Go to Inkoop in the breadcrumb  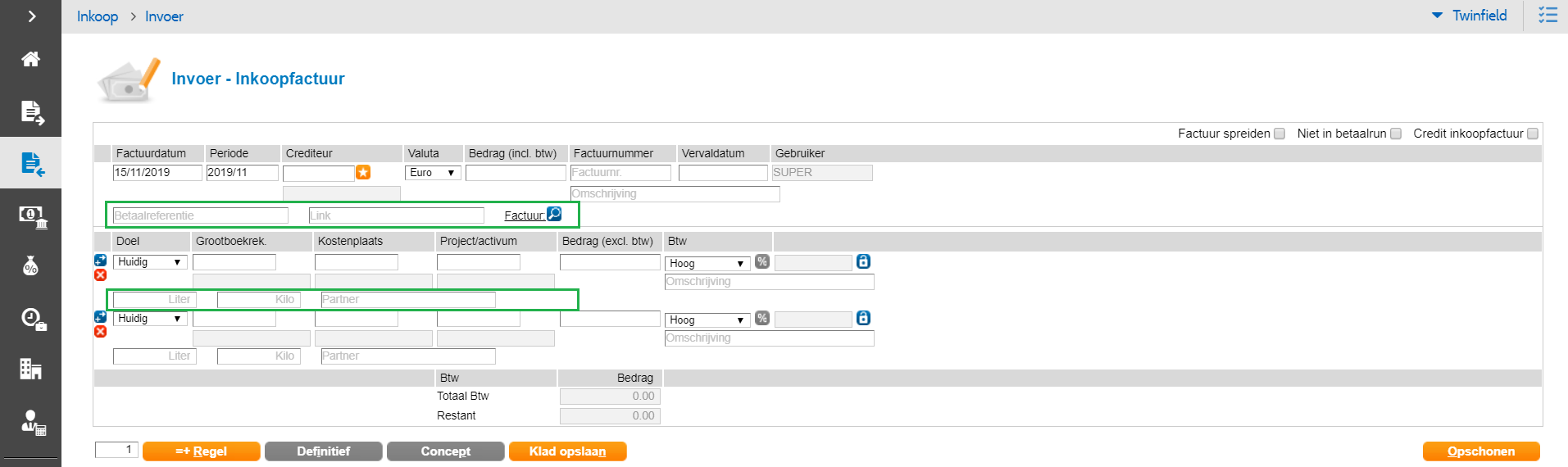98,16
